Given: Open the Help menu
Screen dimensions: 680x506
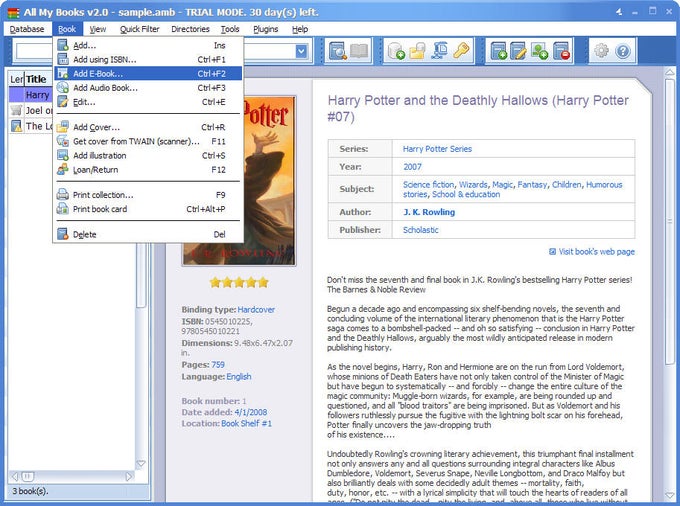Looking at the screenshot, I should click(x=300, y=29).
